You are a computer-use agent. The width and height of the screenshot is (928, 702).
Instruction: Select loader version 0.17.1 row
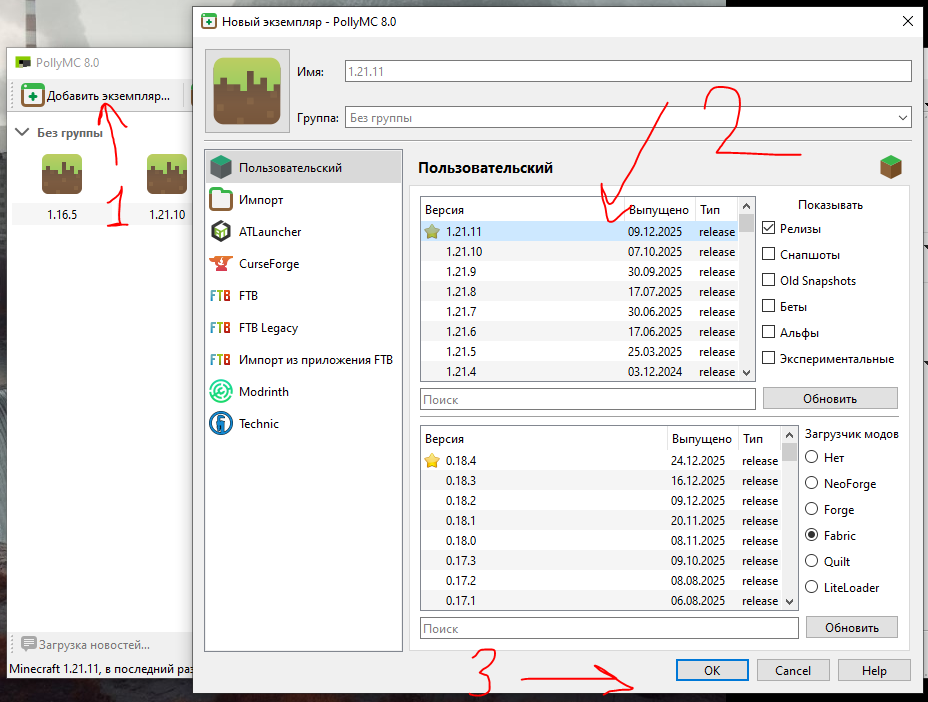601,600
